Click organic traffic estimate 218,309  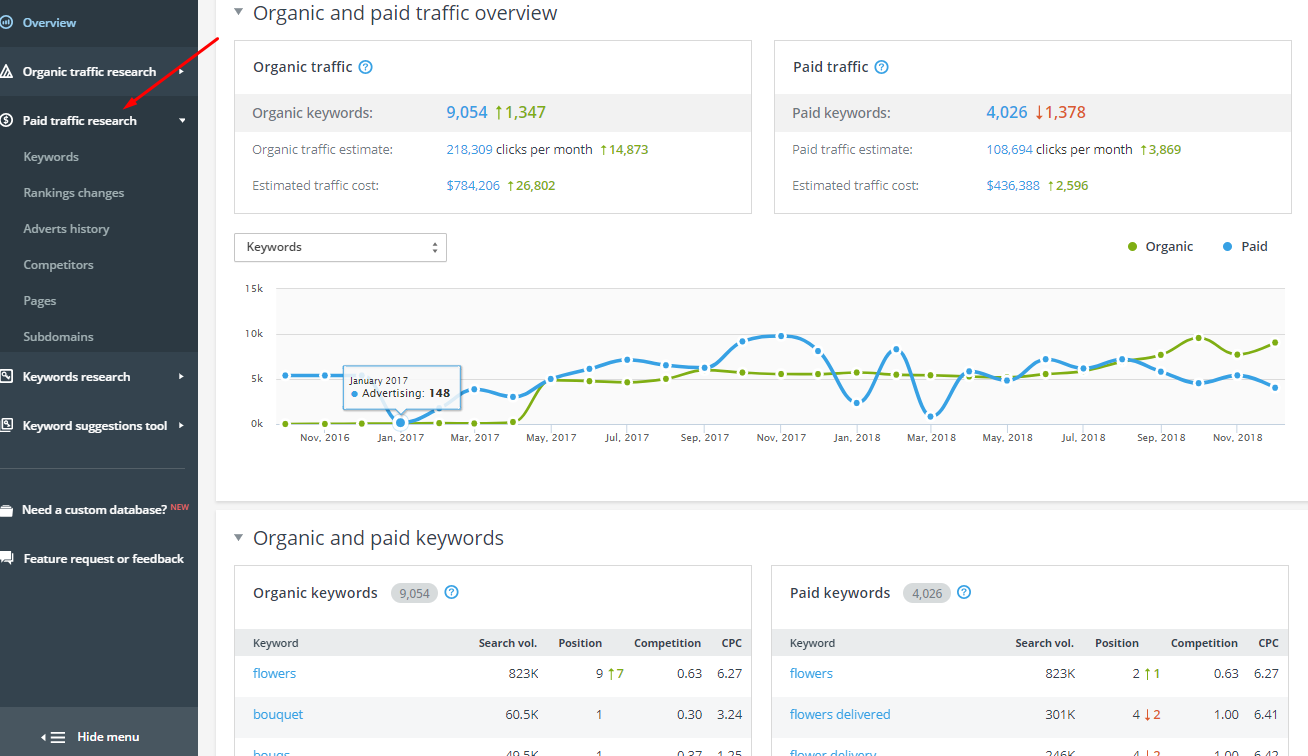[x=469, y=149]
